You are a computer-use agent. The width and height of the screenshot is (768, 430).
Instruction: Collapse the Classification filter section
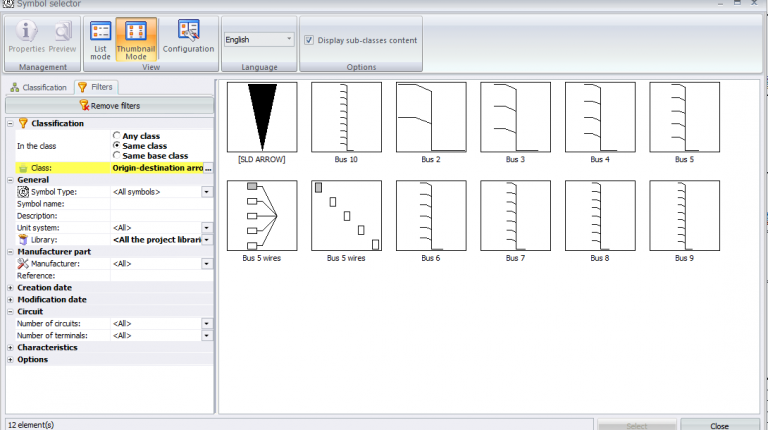click(x=10, y=123)
